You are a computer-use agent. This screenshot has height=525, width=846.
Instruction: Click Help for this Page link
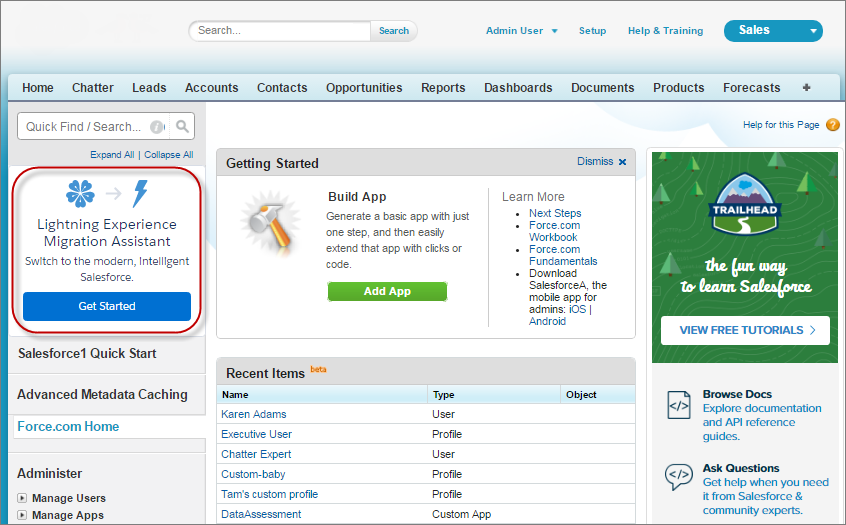point(781,125)
